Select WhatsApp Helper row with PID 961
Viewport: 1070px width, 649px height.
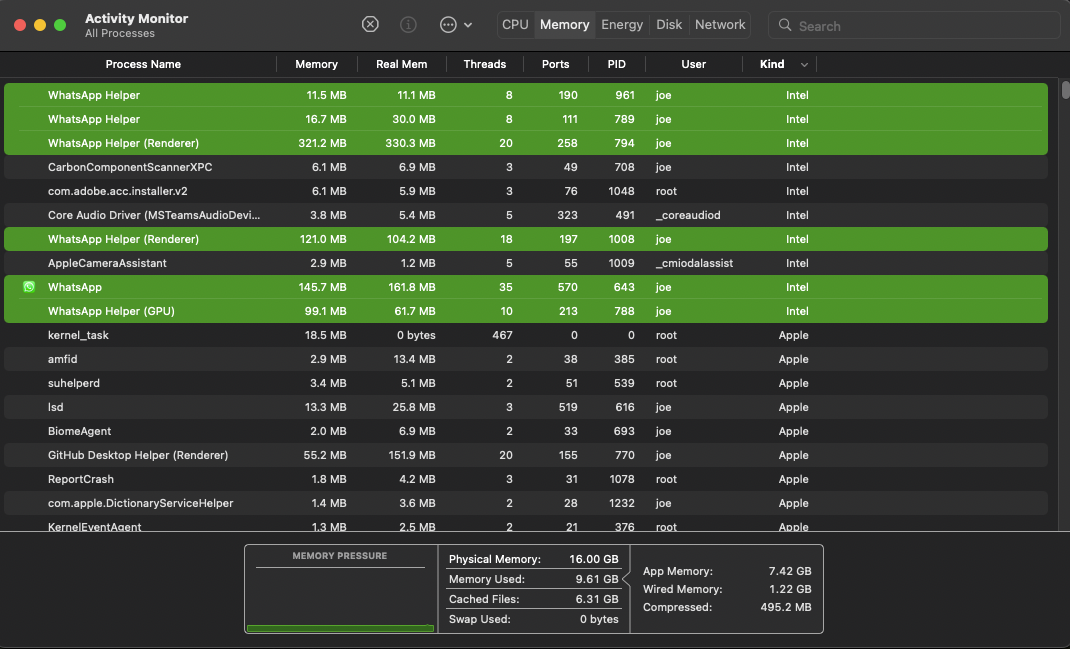coord(525,95)
